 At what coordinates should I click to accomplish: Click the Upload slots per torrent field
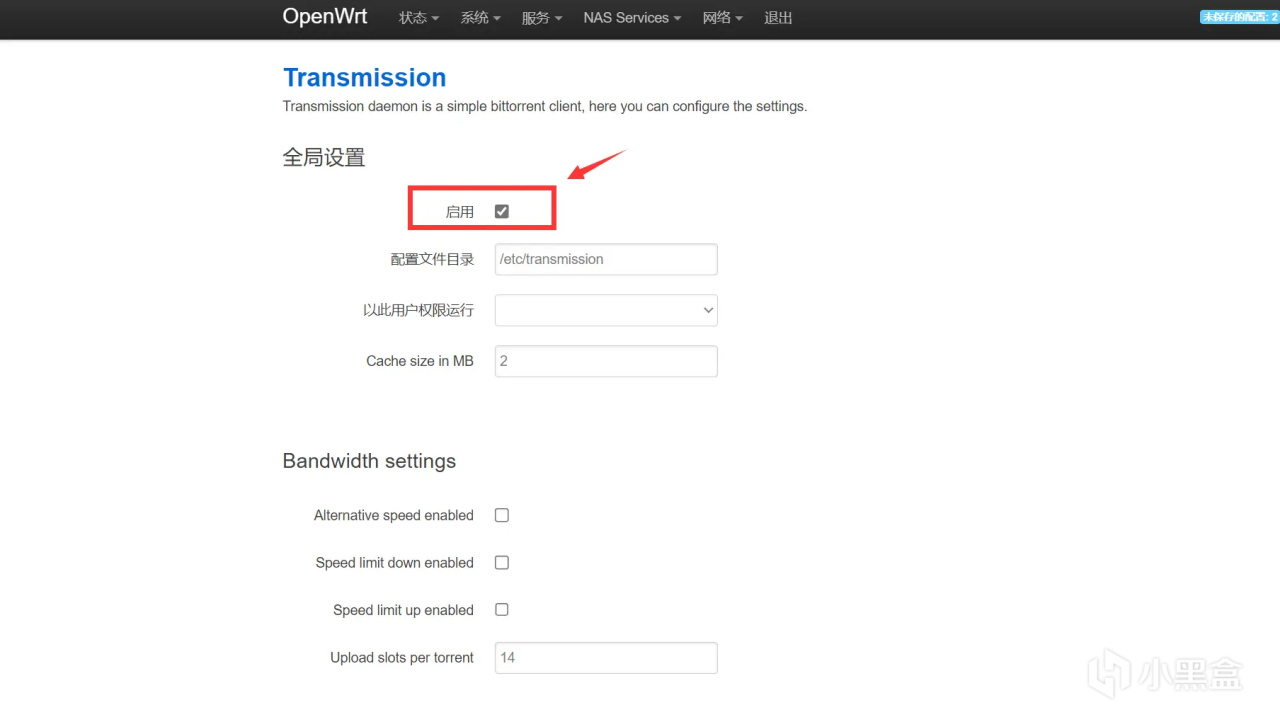click(606, 658)
